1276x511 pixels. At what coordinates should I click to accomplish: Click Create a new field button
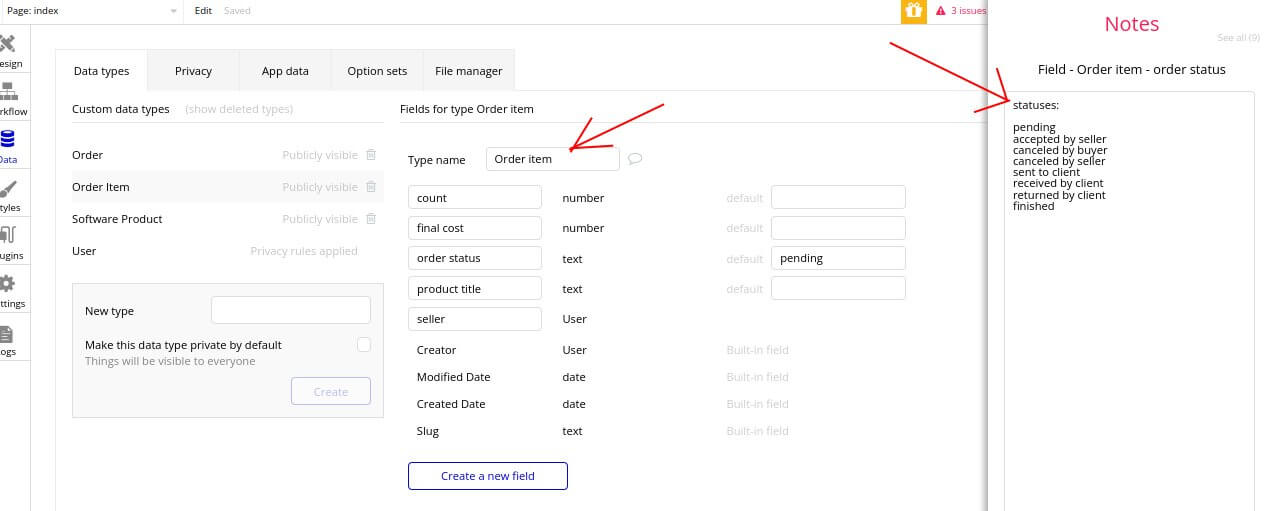pyautogui.click(x=487, y=476)
